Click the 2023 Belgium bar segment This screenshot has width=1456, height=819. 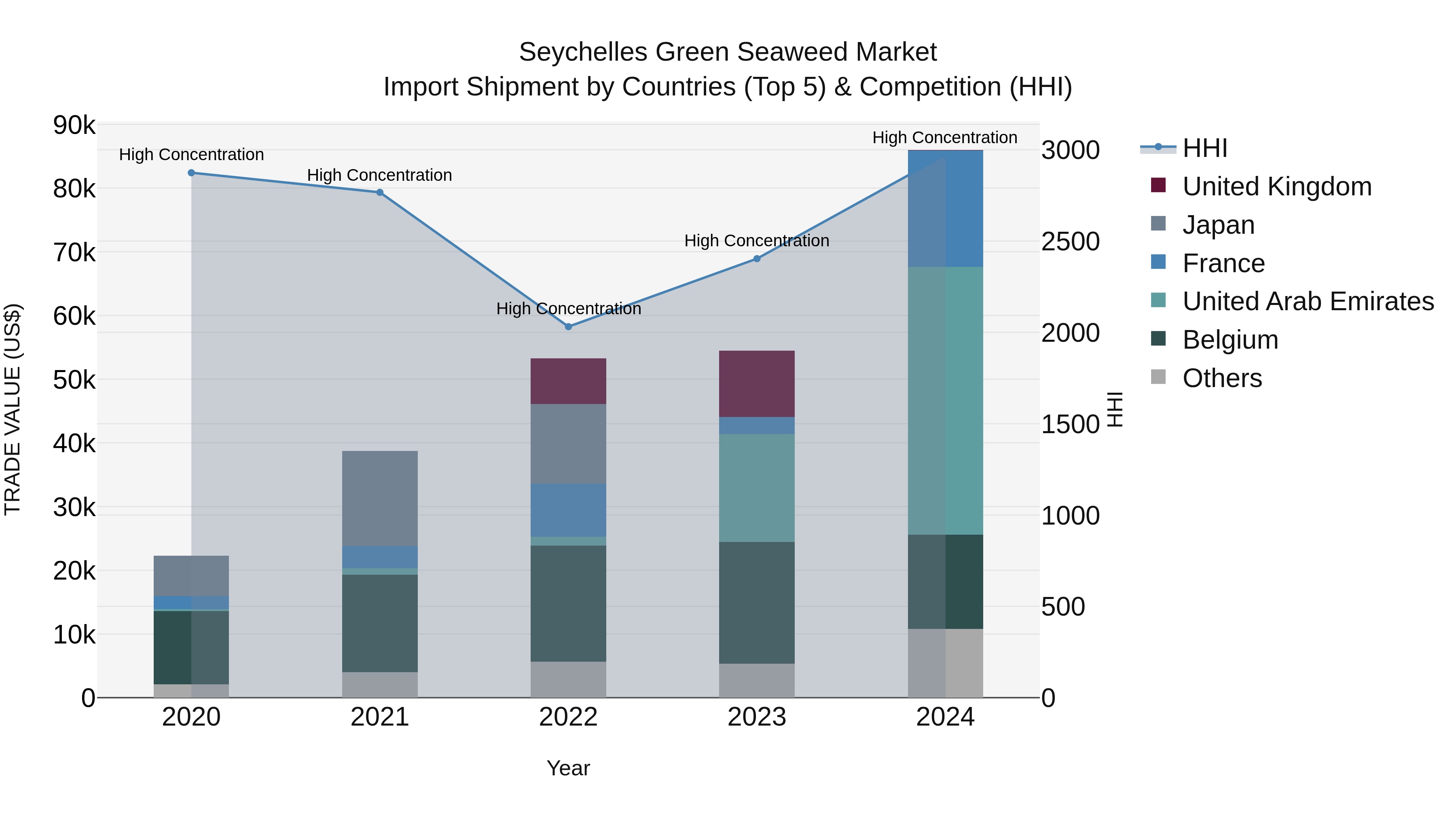click(x=757, y=603)
